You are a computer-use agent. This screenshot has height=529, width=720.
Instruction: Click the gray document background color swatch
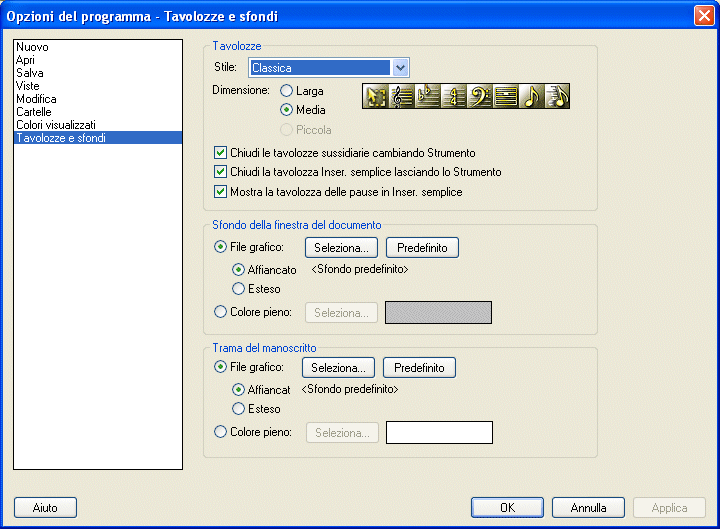tap(438, 313)
